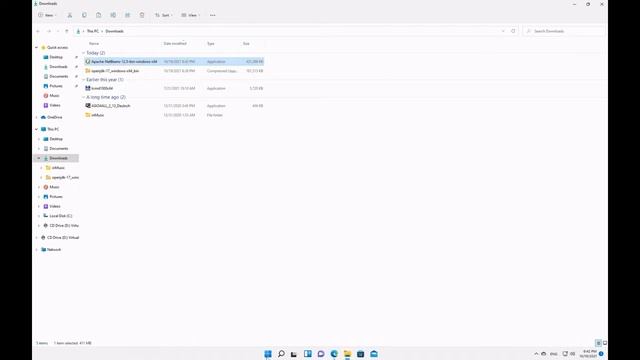640x360 pixels.
Task: Open the View dropdown
Action: pyautogui.click(x=191, y=15)
